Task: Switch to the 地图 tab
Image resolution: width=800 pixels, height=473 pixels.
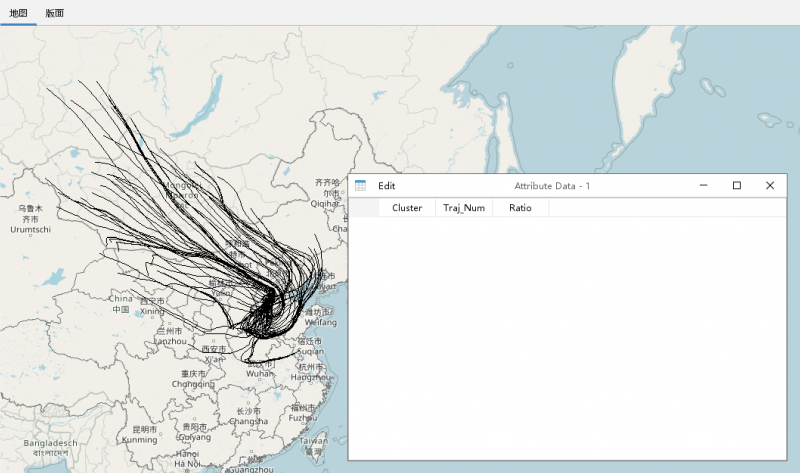Action: click(19, 13)
